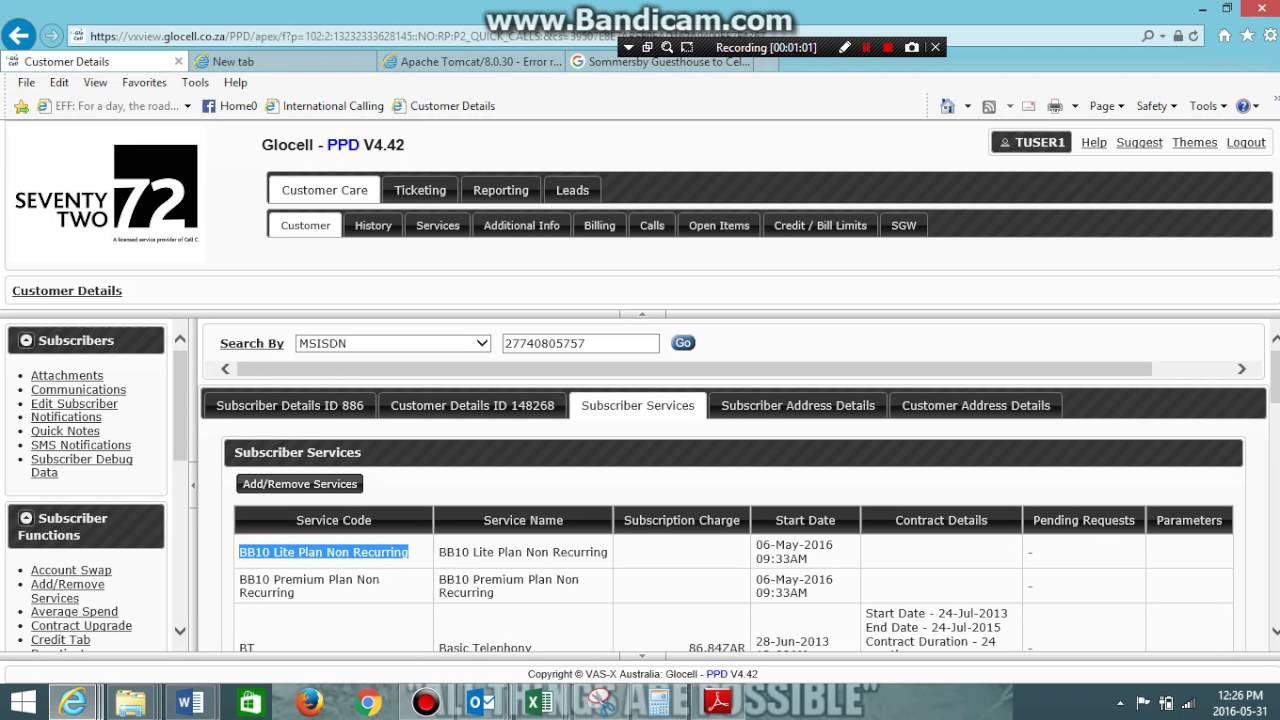Open the Safety menu dropdown
Viewport: 1280px width, 720px height.
click(1157, 106)
